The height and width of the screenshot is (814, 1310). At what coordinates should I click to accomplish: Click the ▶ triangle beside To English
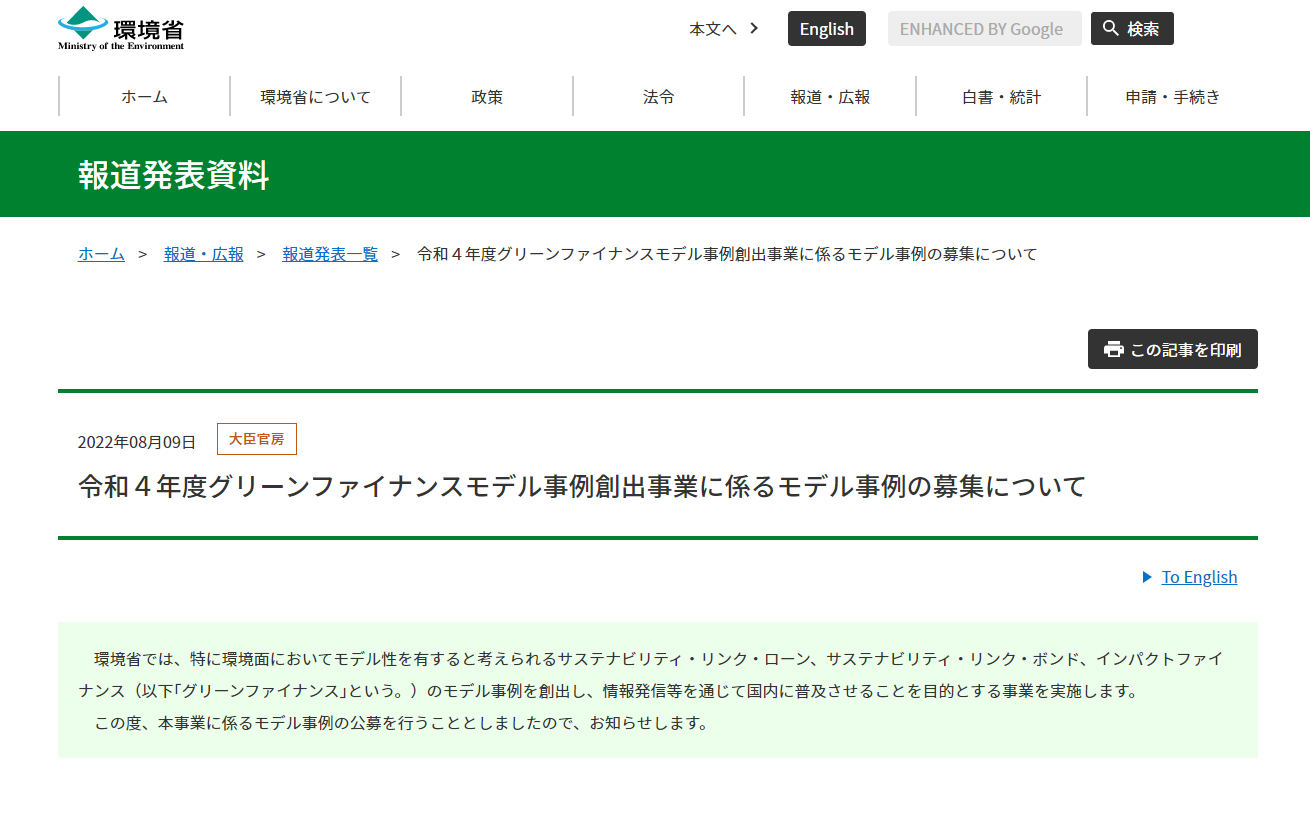pyautogui.click(x=1146, y=577)
